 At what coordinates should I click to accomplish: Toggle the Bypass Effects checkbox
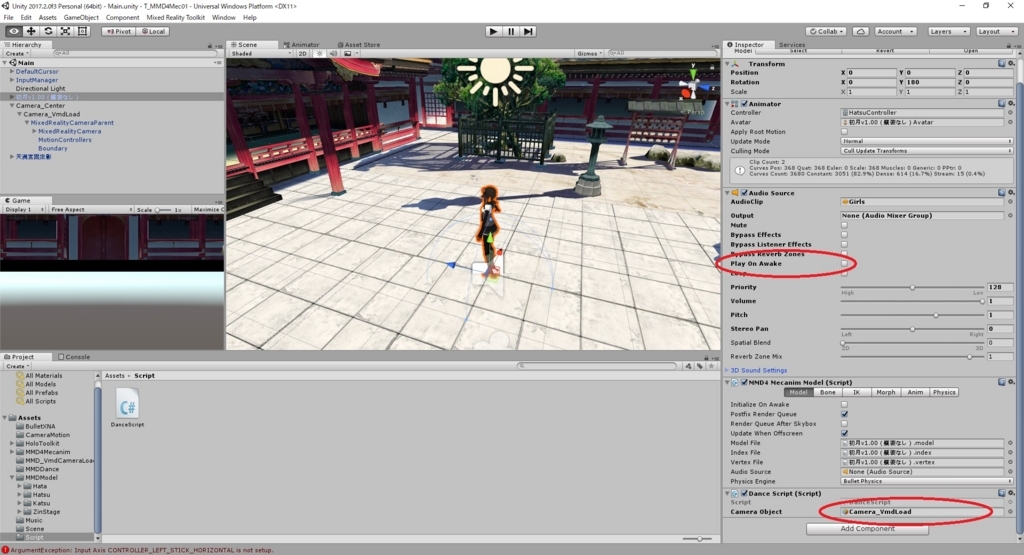pyautogui.click(x=844, y=234)
